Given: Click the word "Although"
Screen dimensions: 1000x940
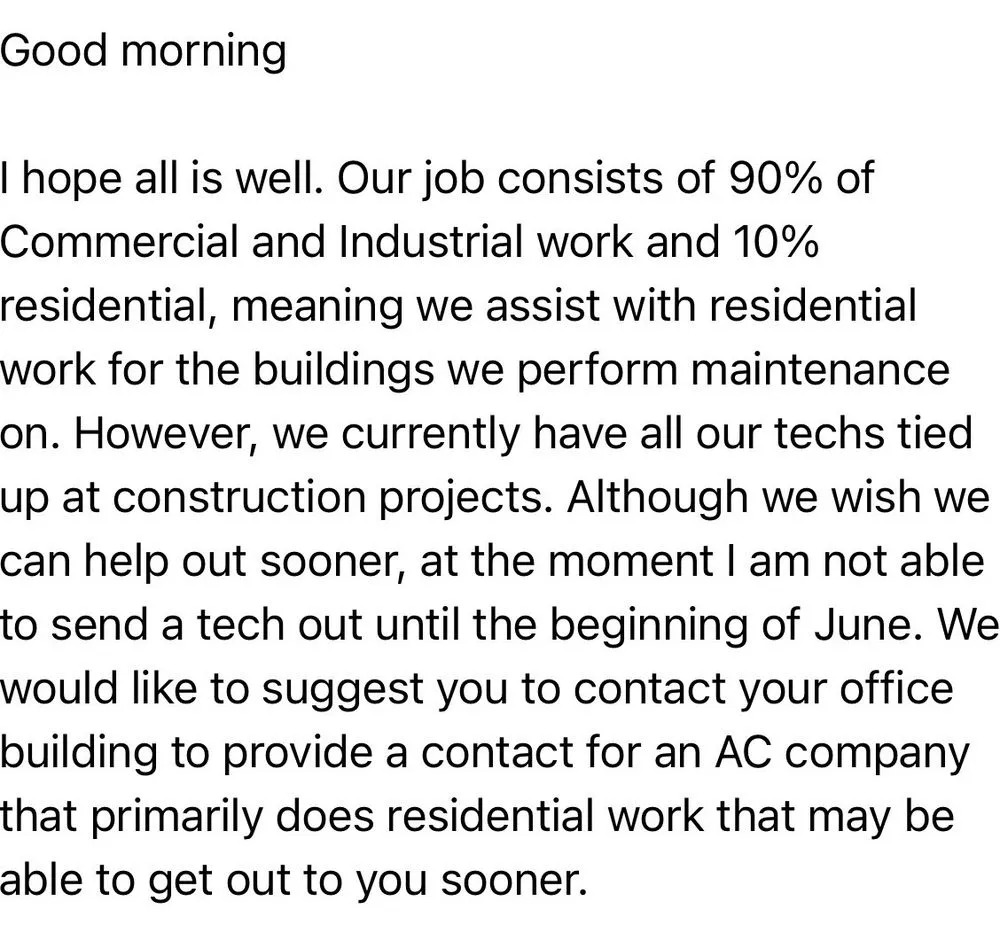Looking at the screenshot, I should pos(657,498).
